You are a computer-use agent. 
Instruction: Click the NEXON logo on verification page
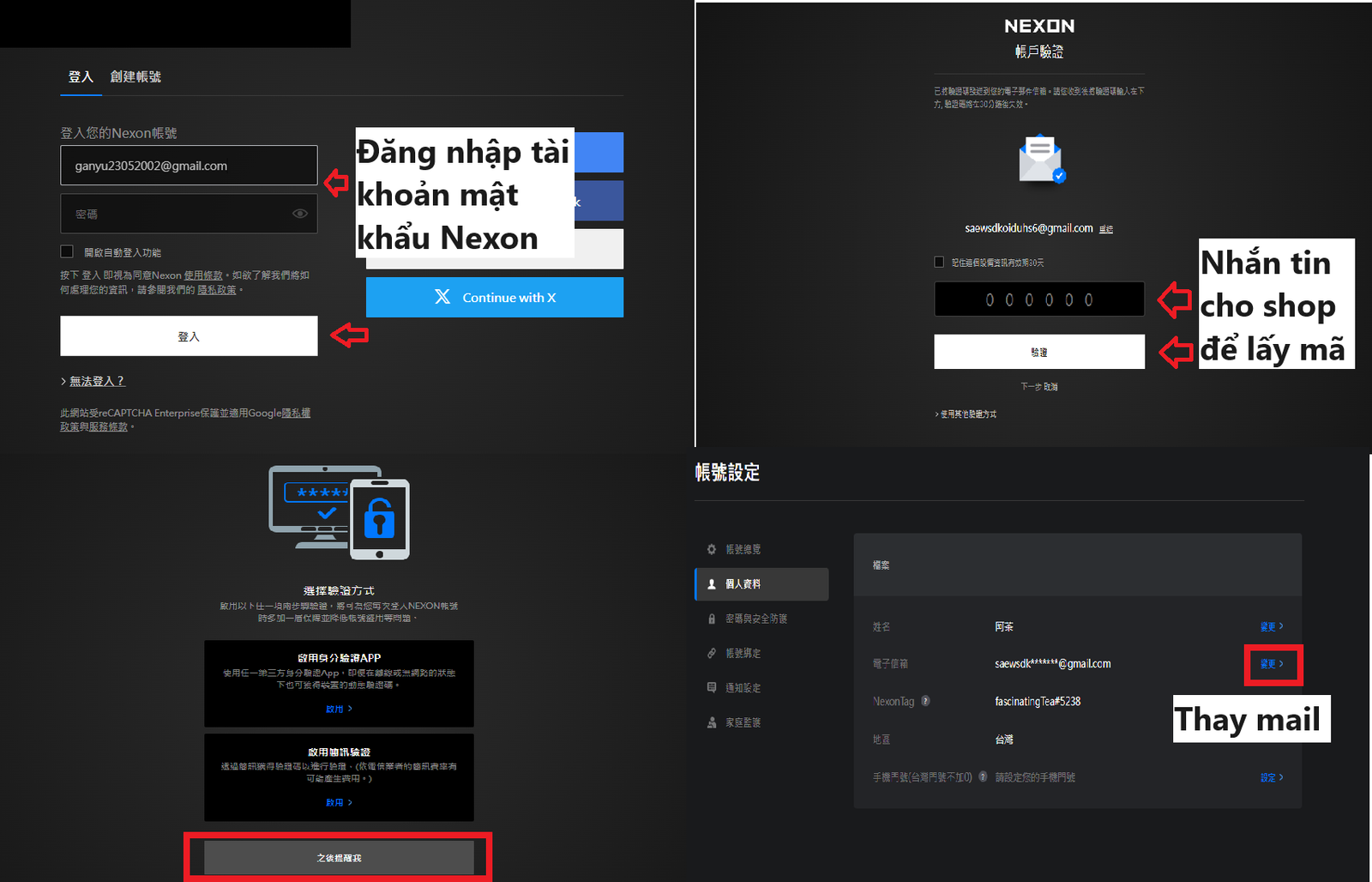click(1039, 27)
